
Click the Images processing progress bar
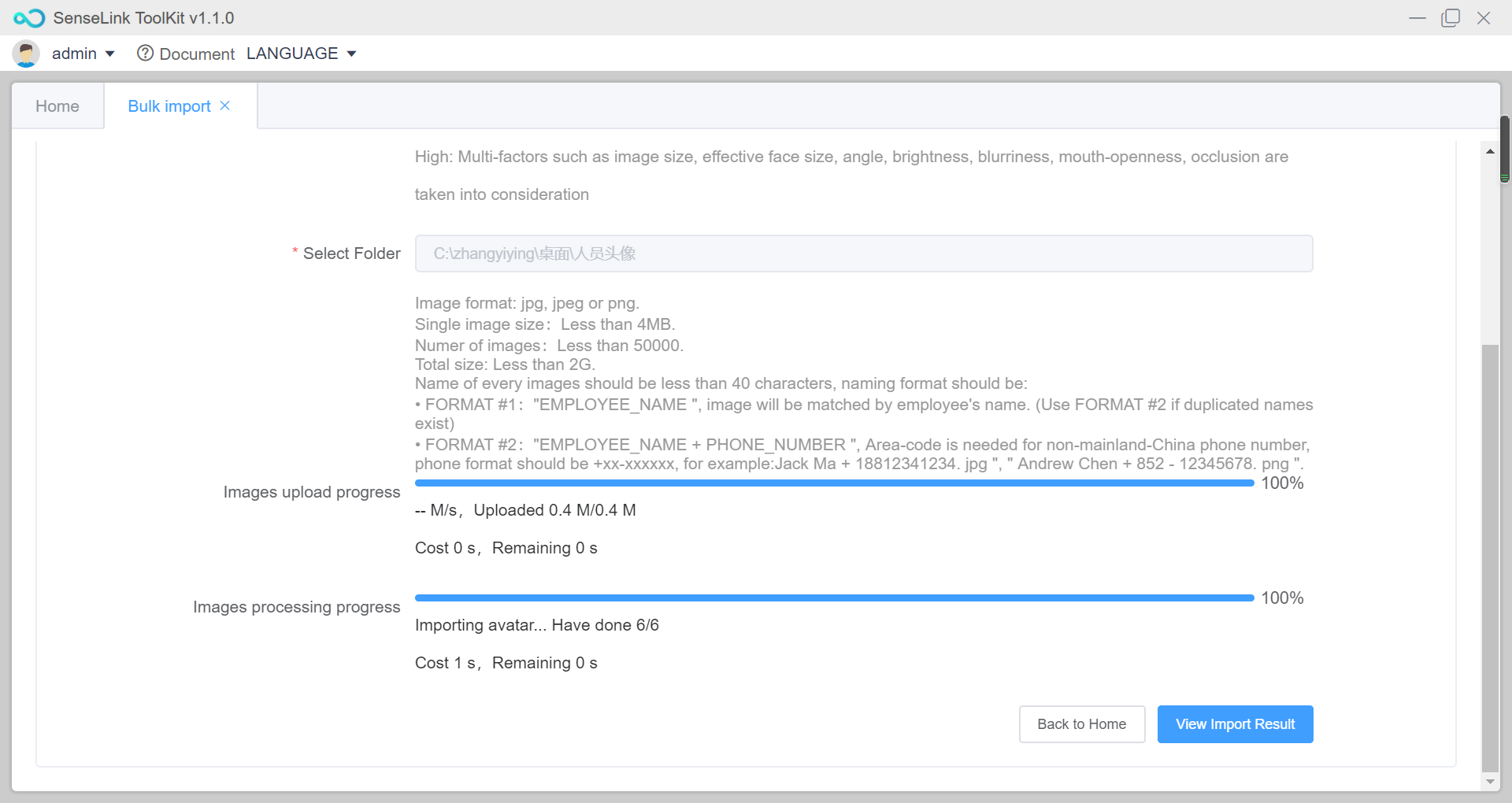click(x=834, y=598)
